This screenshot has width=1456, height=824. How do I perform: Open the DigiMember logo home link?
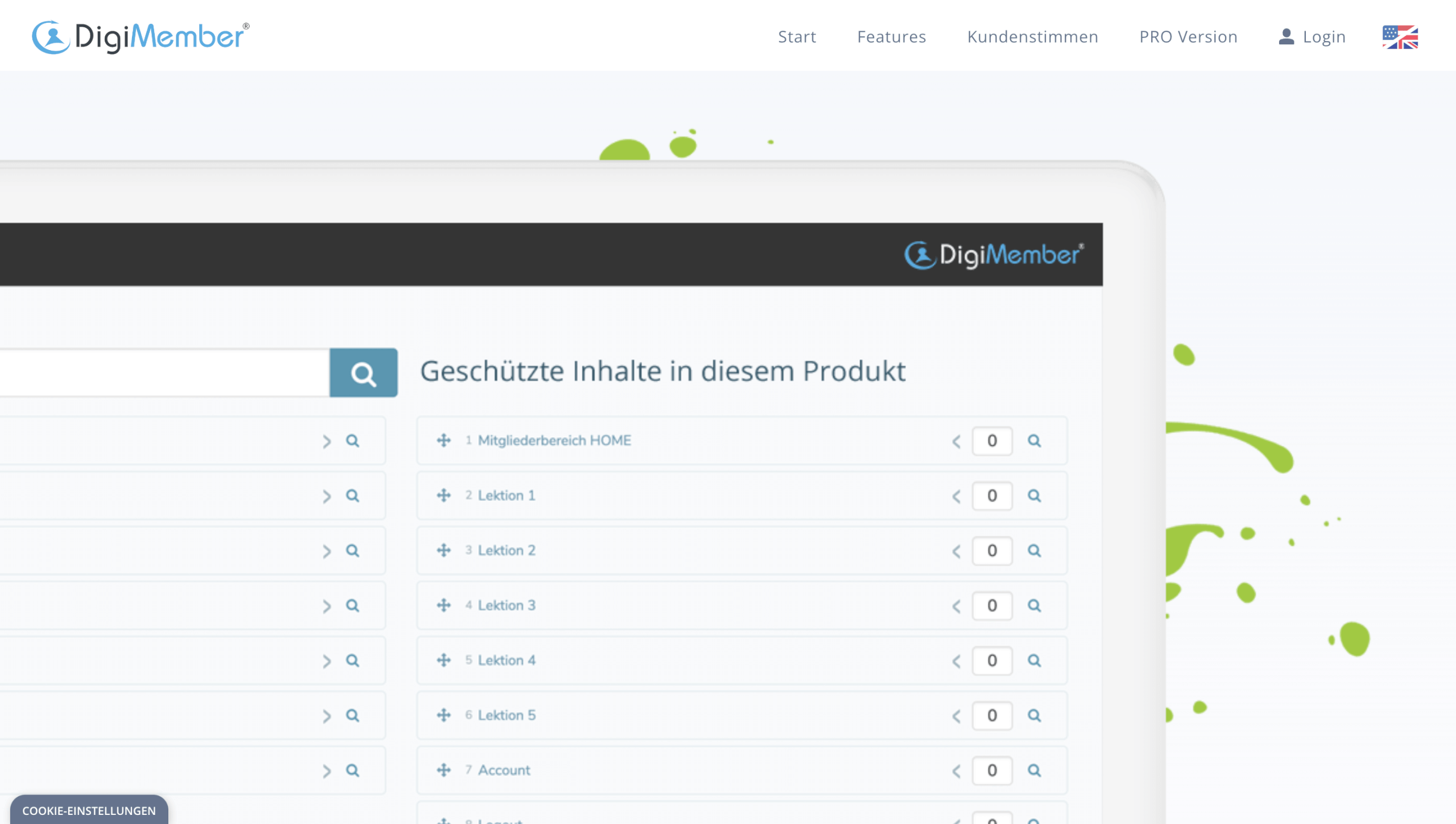pyautogui.click(x=140, y=37)
